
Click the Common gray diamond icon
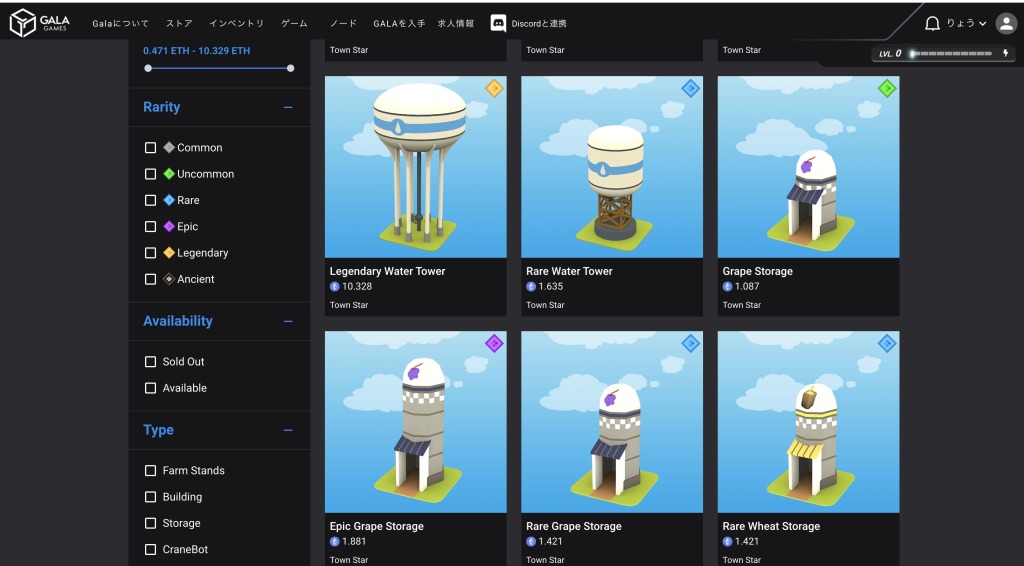(169, 148)
